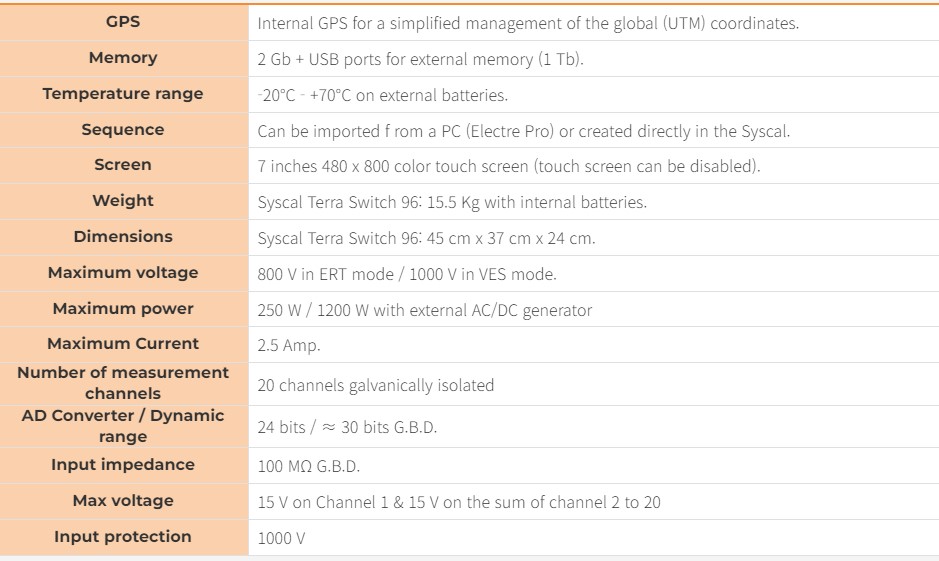Click the Input protection label
The image size is (939, 561).
tap(123, 537)
